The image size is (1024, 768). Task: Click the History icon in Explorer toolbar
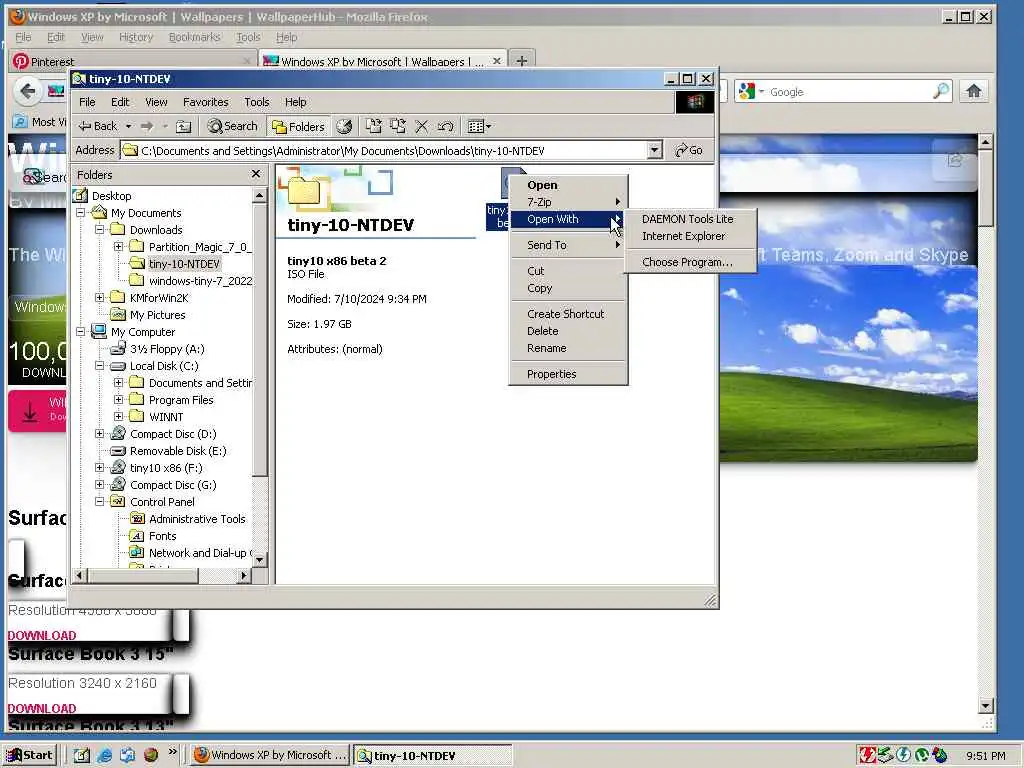344,126
